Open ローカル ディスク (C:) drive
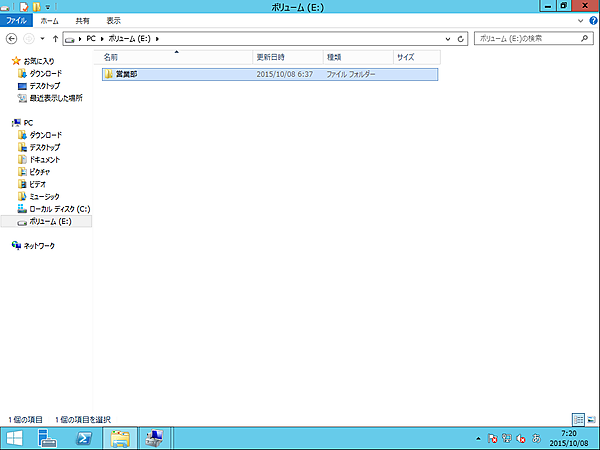 pos(54,209)
